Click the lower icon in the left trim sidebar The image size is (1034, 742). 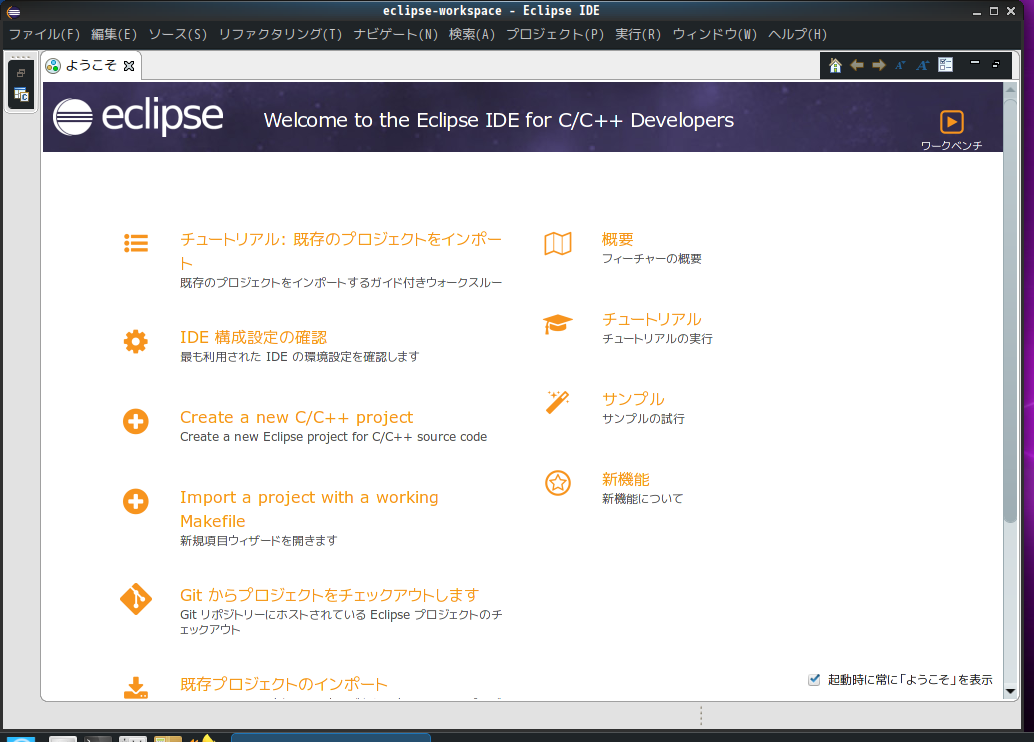[21, 95]
